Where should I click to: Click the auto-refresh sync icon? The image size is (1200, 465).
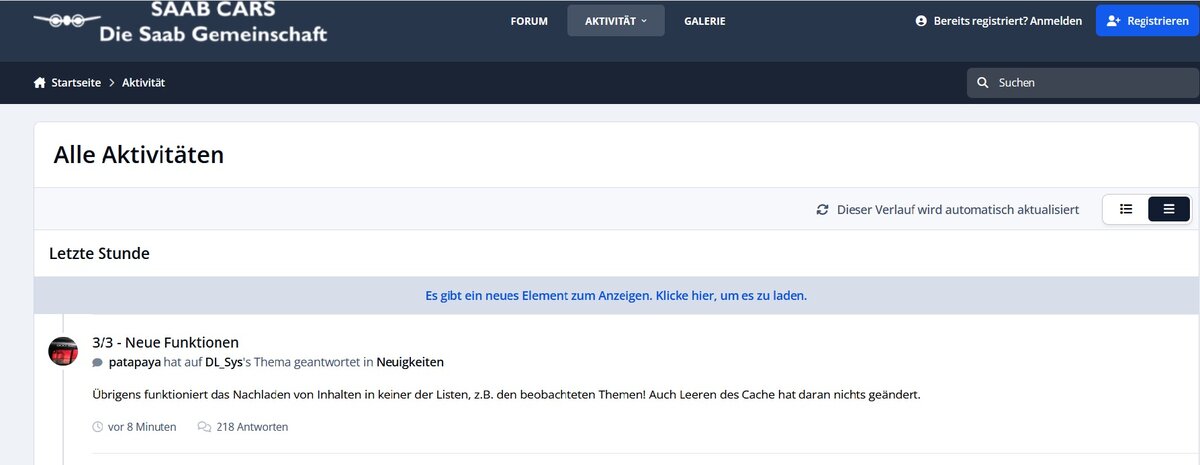(823, 210)
